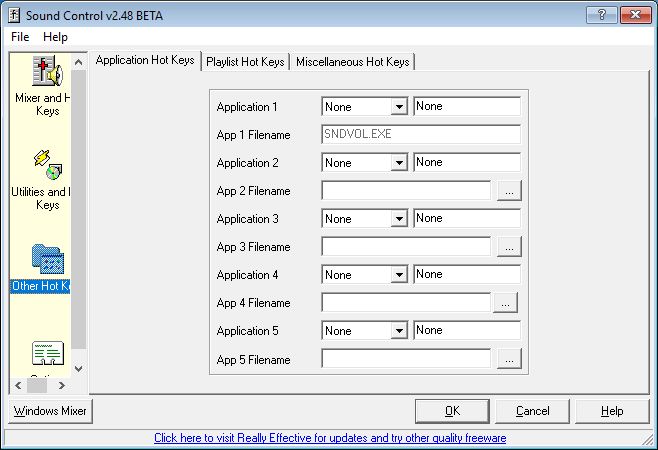Image resolution: width=658 pixels, height=450 pixels.
Task: Switch to Playlist Hot Keys tab
Action: coord(245,62)
